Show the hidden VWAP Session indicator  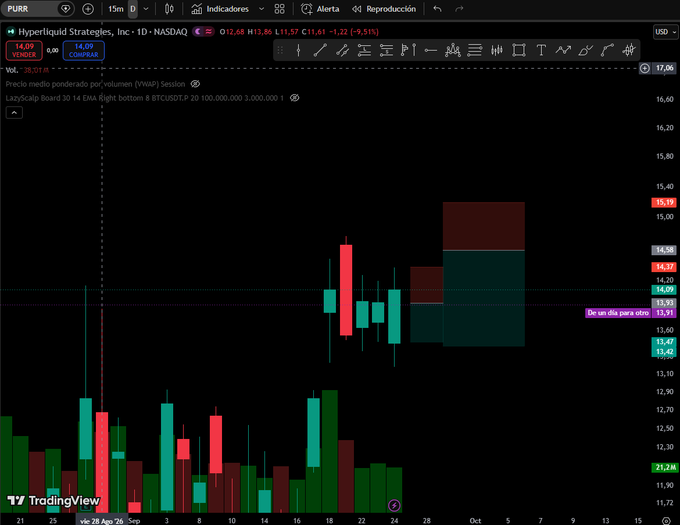(x=195, y=84)
